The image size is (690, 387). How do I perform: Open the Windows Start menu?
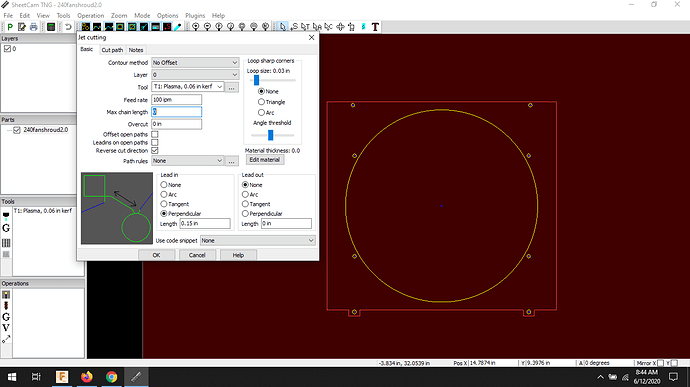pos(12,377)
